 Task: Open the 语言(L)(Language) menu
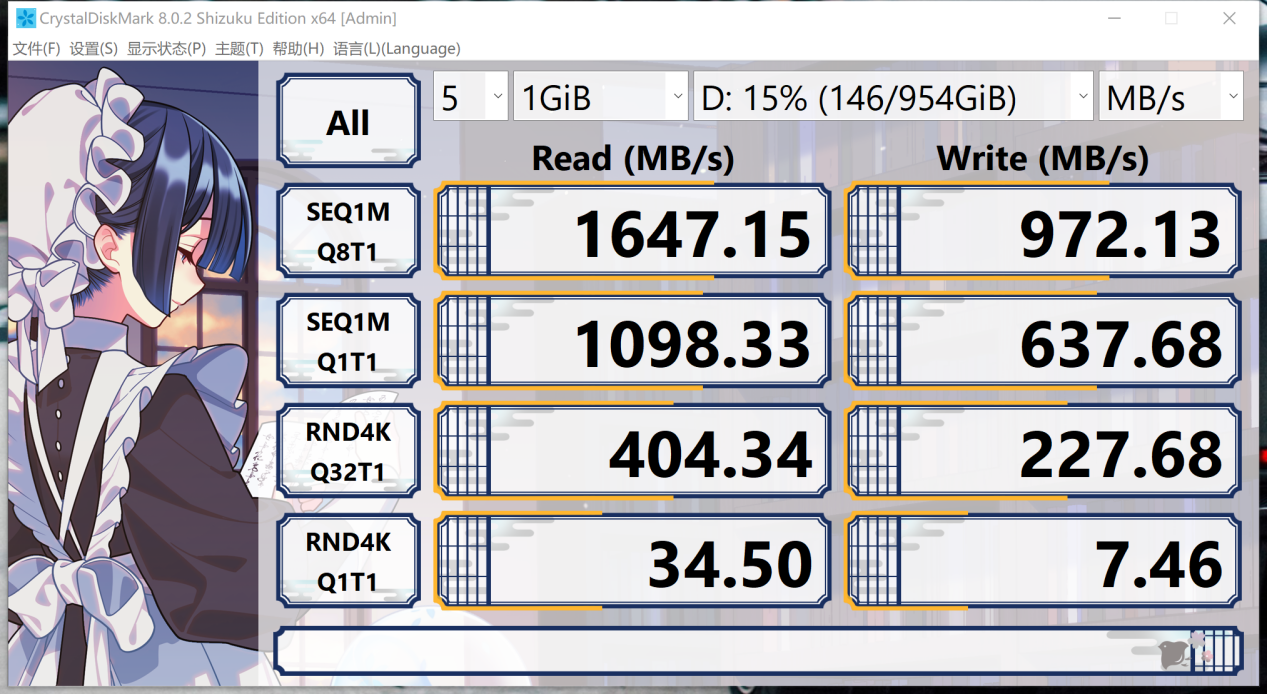(397, 48)
